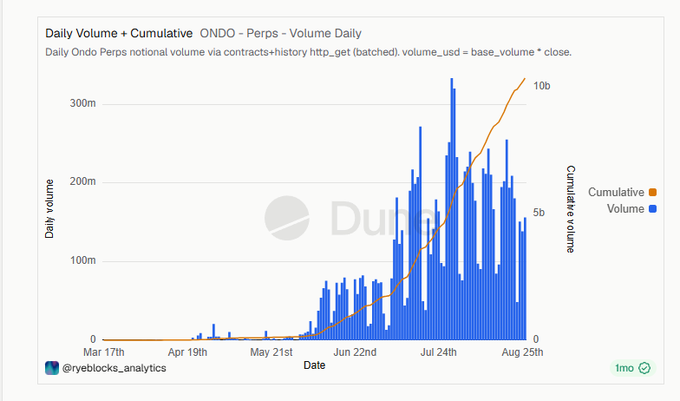This screenshot has height=401, width=680.
Task: Click the green verified checkmark icon
Action: click(645, 368)
